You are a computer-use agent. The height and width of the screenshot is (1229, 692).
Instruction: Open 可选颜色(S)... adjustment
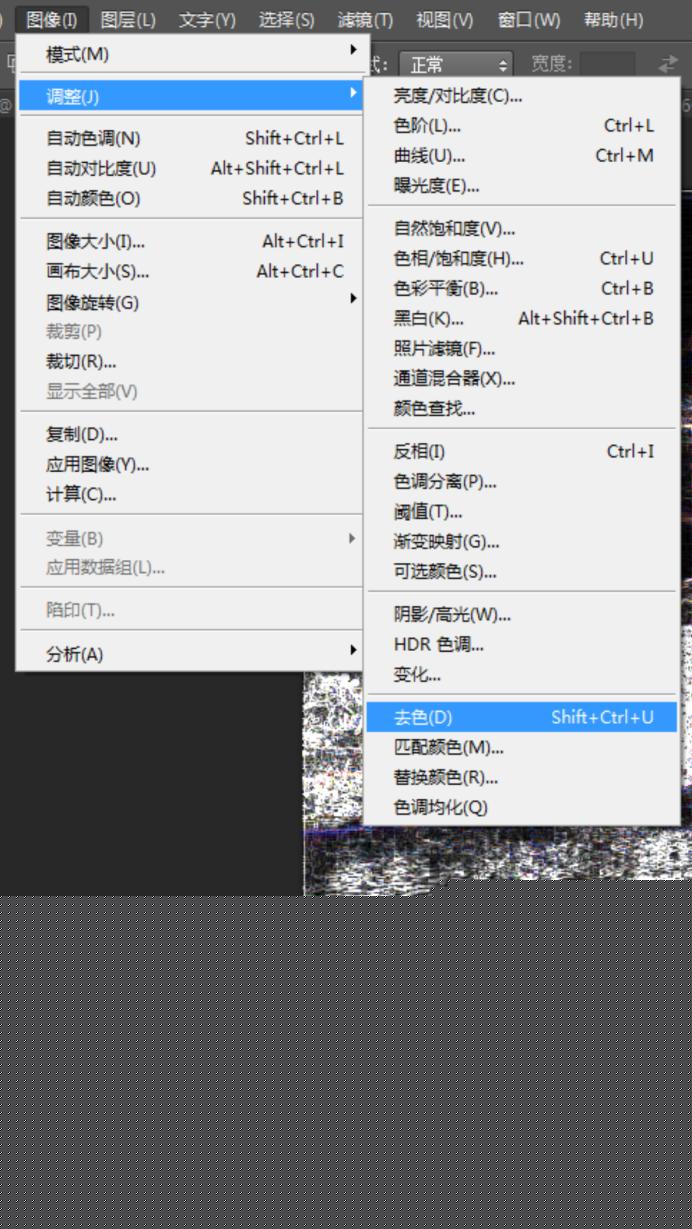click(x=522, y=571)
